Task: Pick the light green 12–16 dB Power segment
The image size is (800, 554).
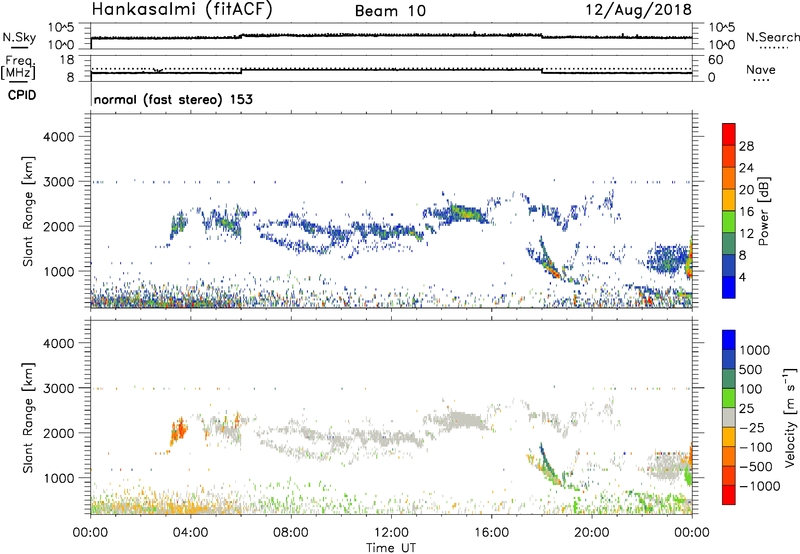Action: [729, 222]
